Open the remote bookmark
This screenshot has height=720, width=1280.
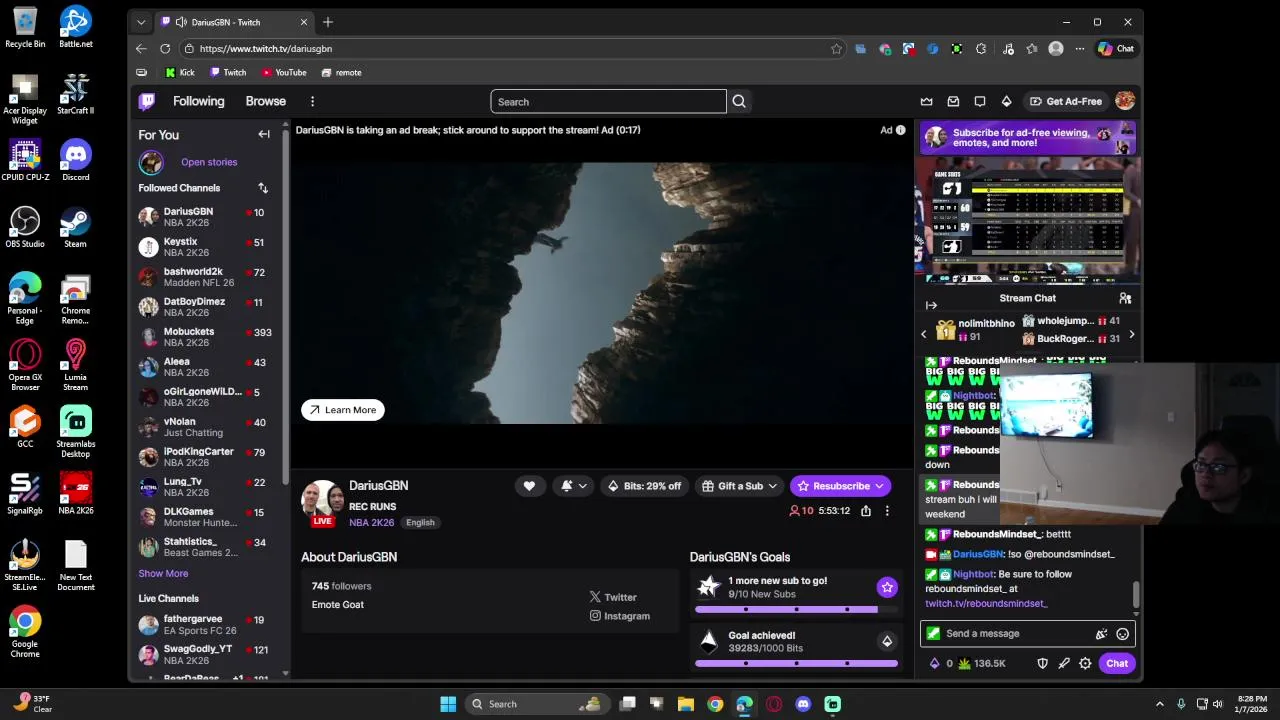coord(341,73)
